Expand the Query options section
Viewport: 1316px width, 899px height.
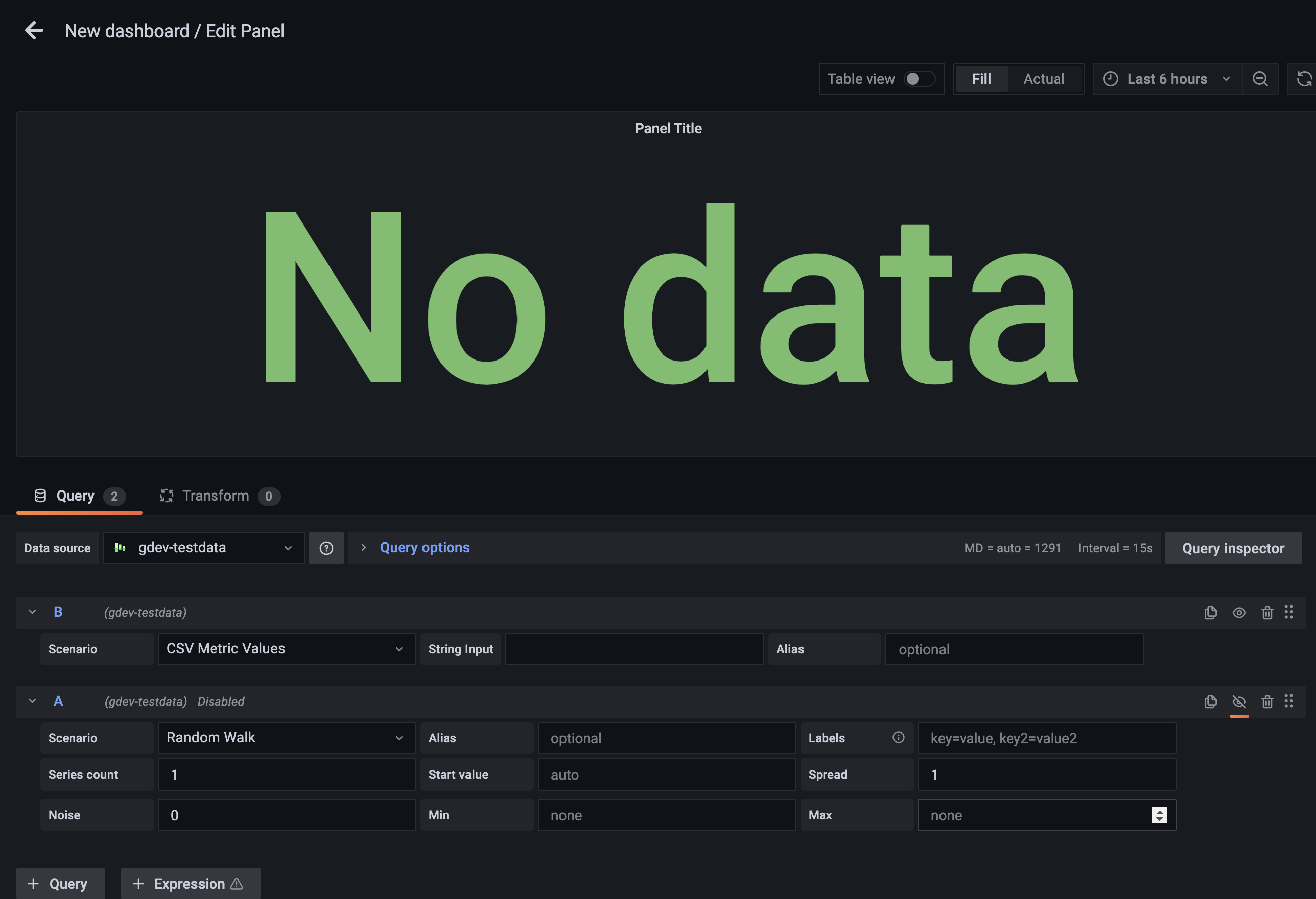pos(425,547)
